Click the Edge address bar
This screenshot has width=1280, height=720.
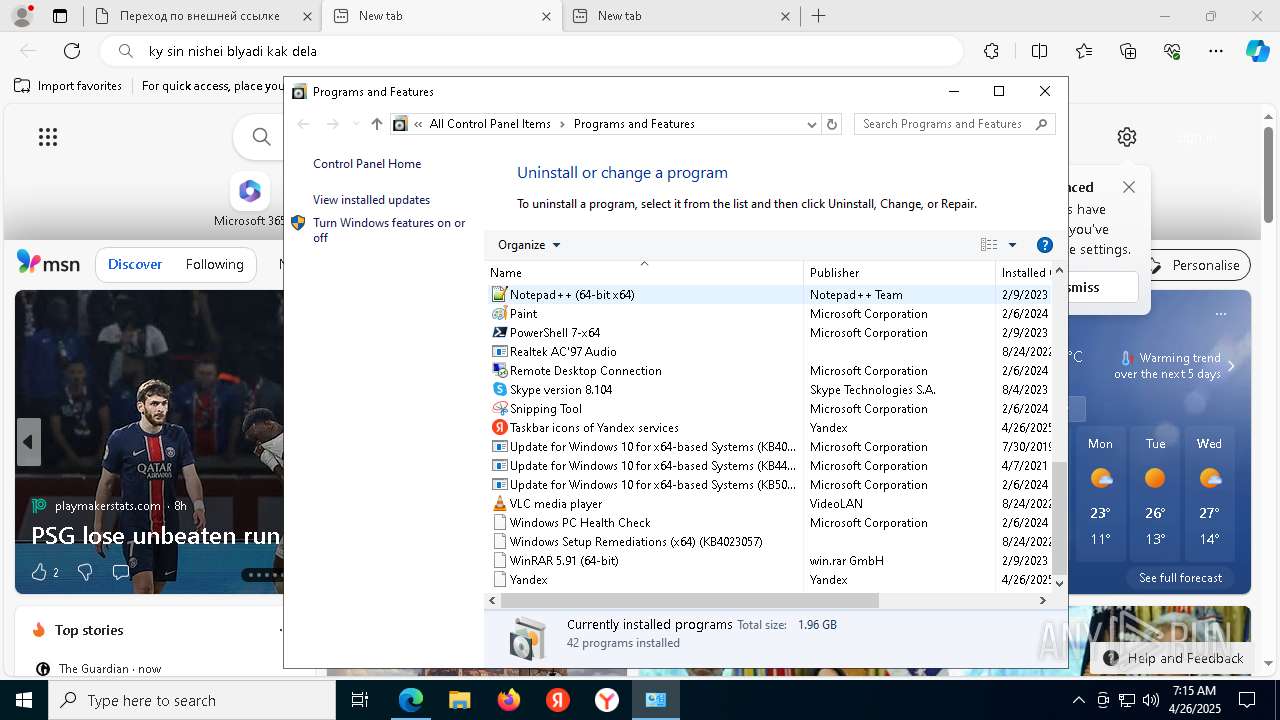pos(530,51)
